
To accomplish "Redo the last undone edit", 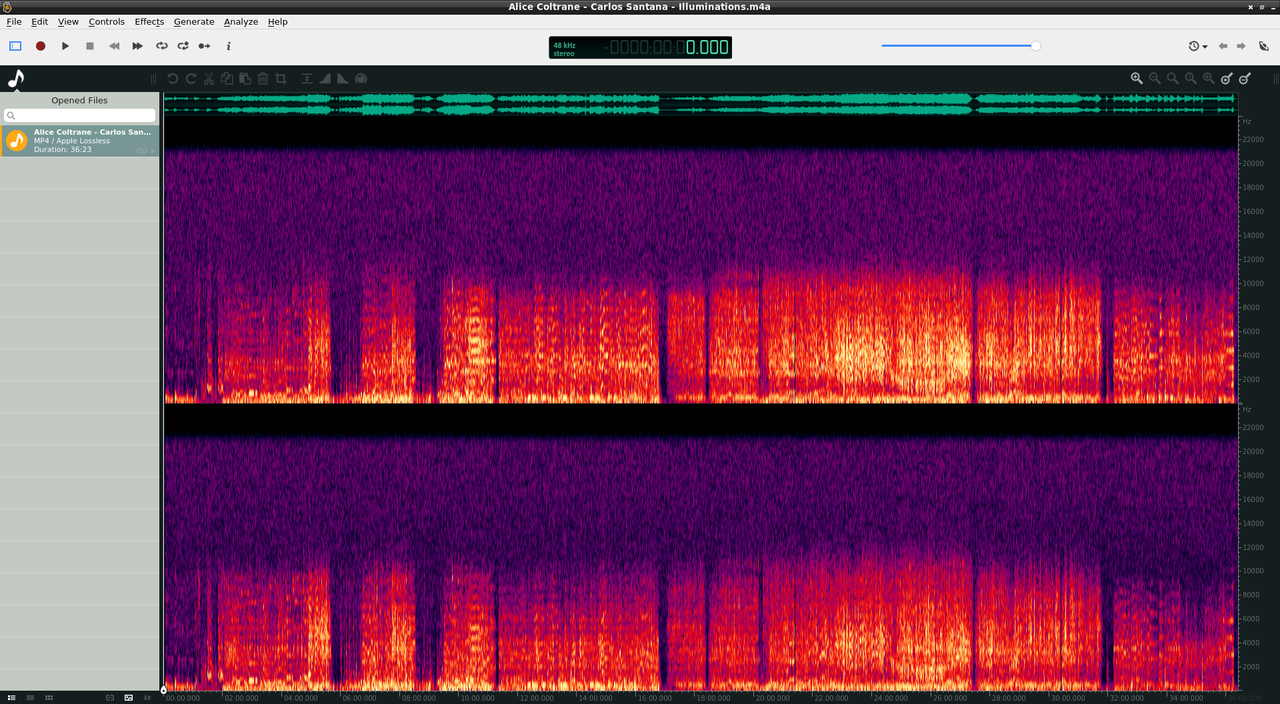I will 191,78.
